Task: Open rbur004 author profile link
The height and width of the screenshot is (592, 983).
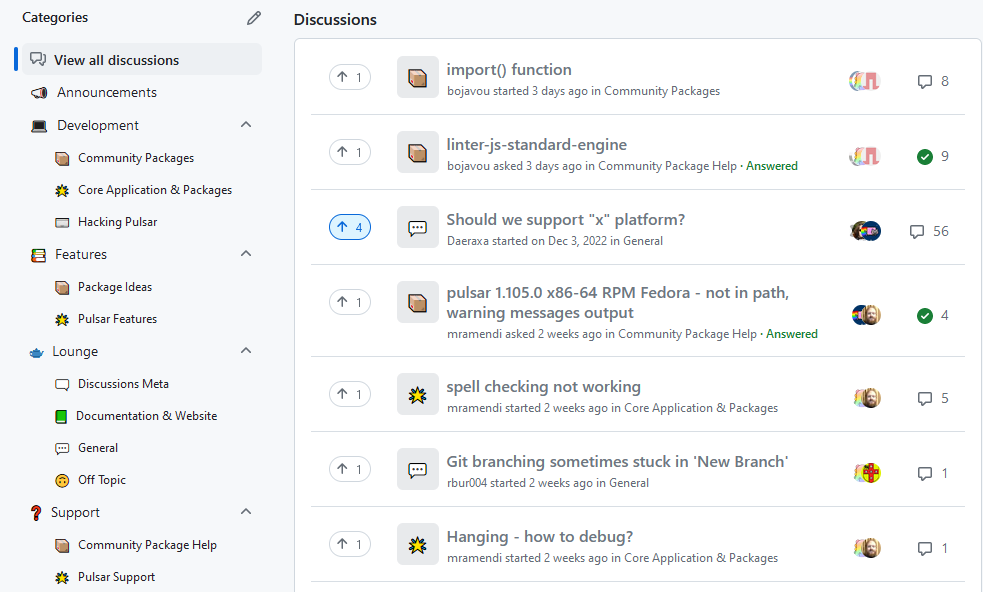Action: click(x=467, y=483)
